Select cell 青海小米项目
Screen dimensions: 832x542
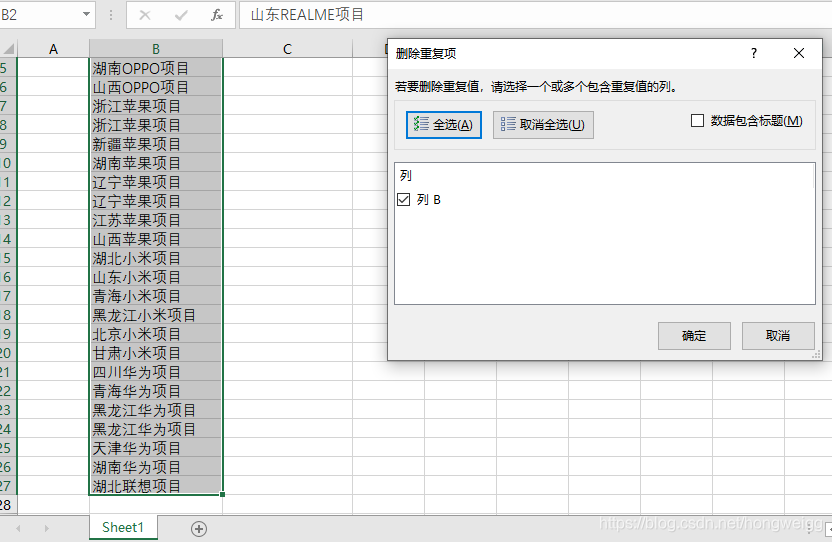156,296
